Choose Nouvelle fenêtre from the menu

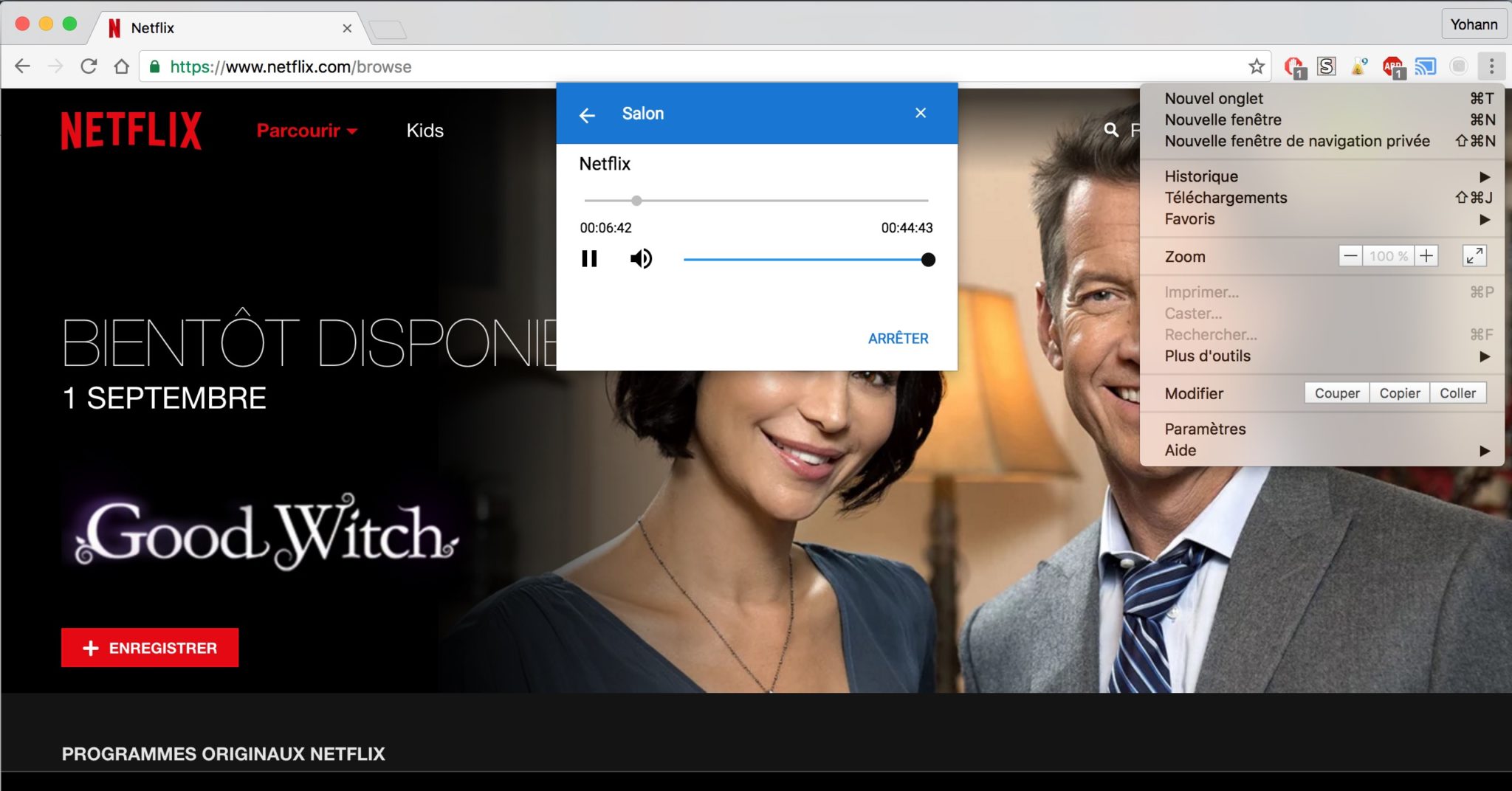pos(1322,120)
